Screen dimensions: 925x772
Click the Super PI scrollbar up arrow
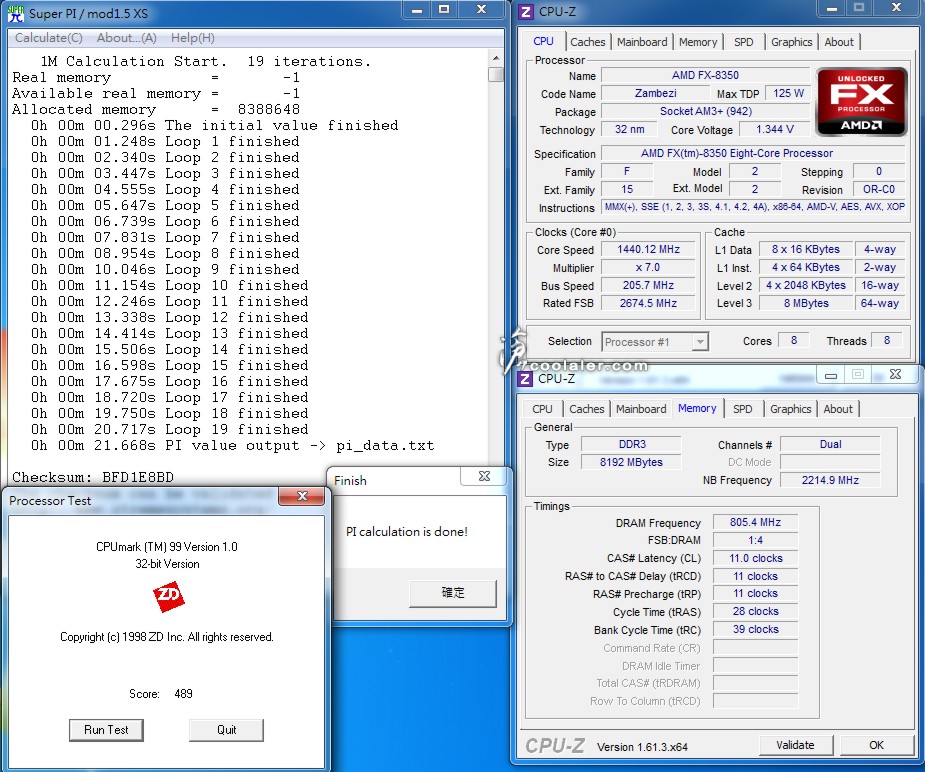point(496,58)
